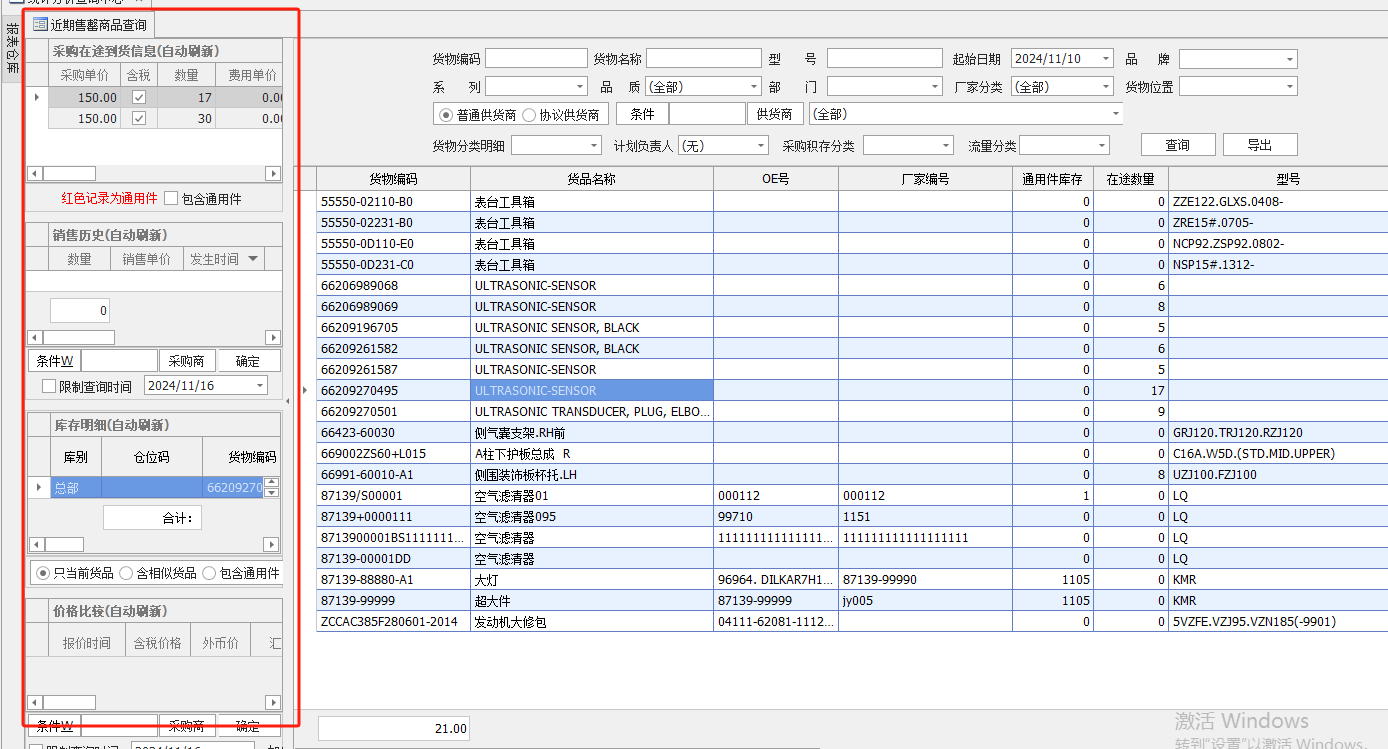Image resolution: width=1388 pixels, height=749 pixels.
Task: Open the 报表仓库 side tab
Action: tap(12, 49)
